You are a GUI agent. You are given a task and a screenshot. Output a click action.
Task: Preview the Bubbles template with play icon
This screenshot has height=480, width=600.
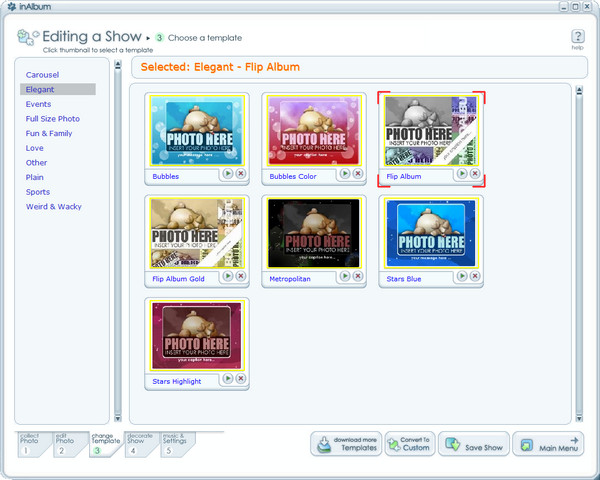click(227, 173)
